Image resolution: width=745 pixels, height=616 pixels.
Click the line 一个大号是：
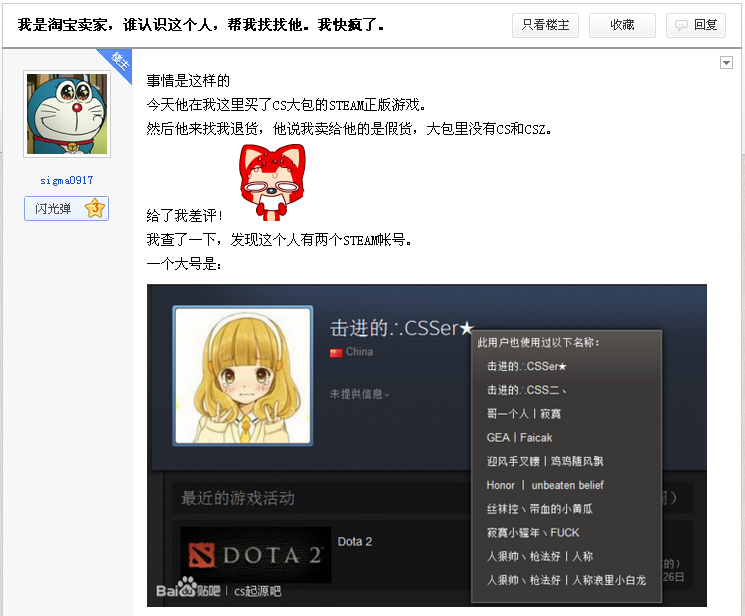[184, 264]
